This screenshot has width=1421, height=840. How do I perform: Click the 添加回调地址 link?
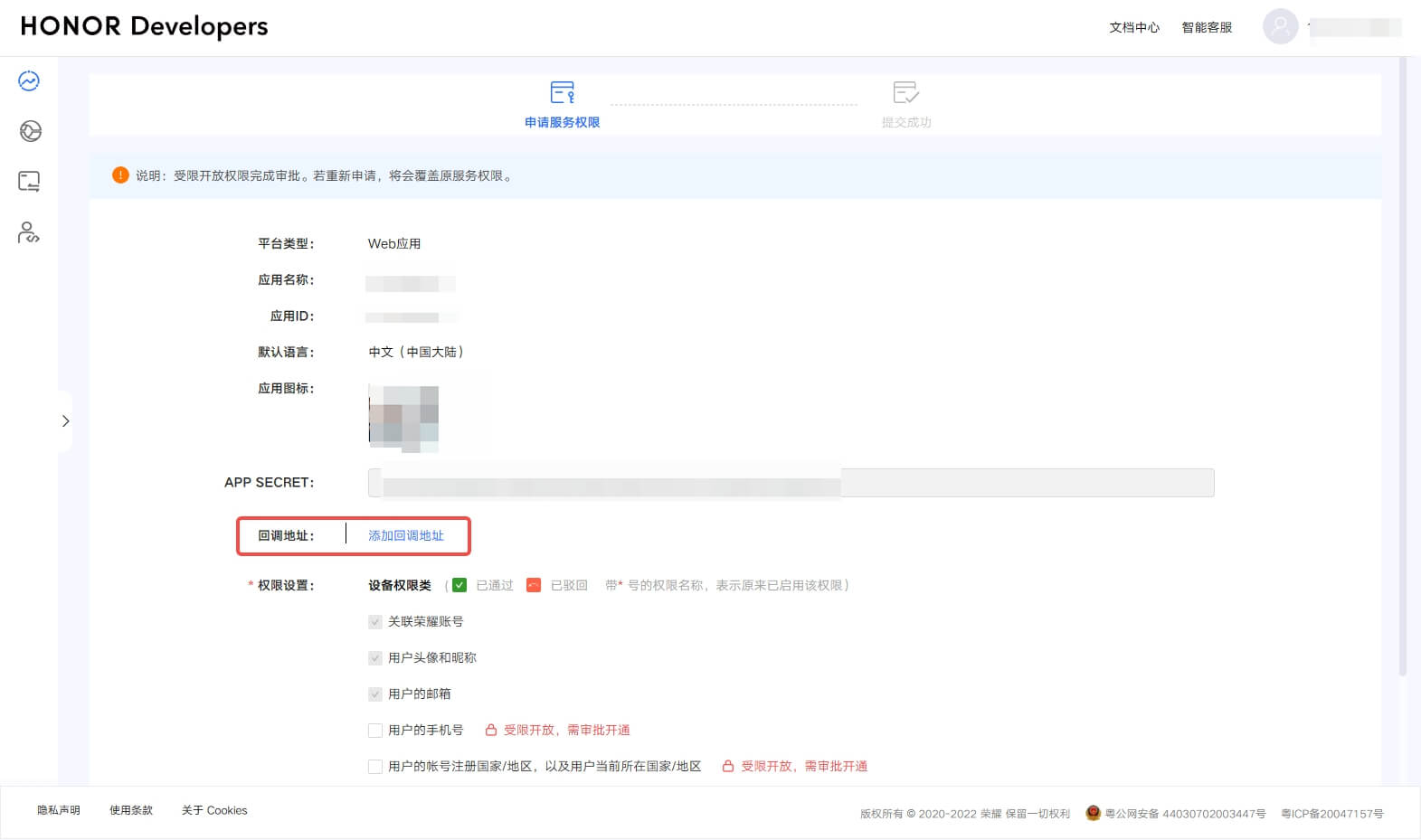point(406,536)
